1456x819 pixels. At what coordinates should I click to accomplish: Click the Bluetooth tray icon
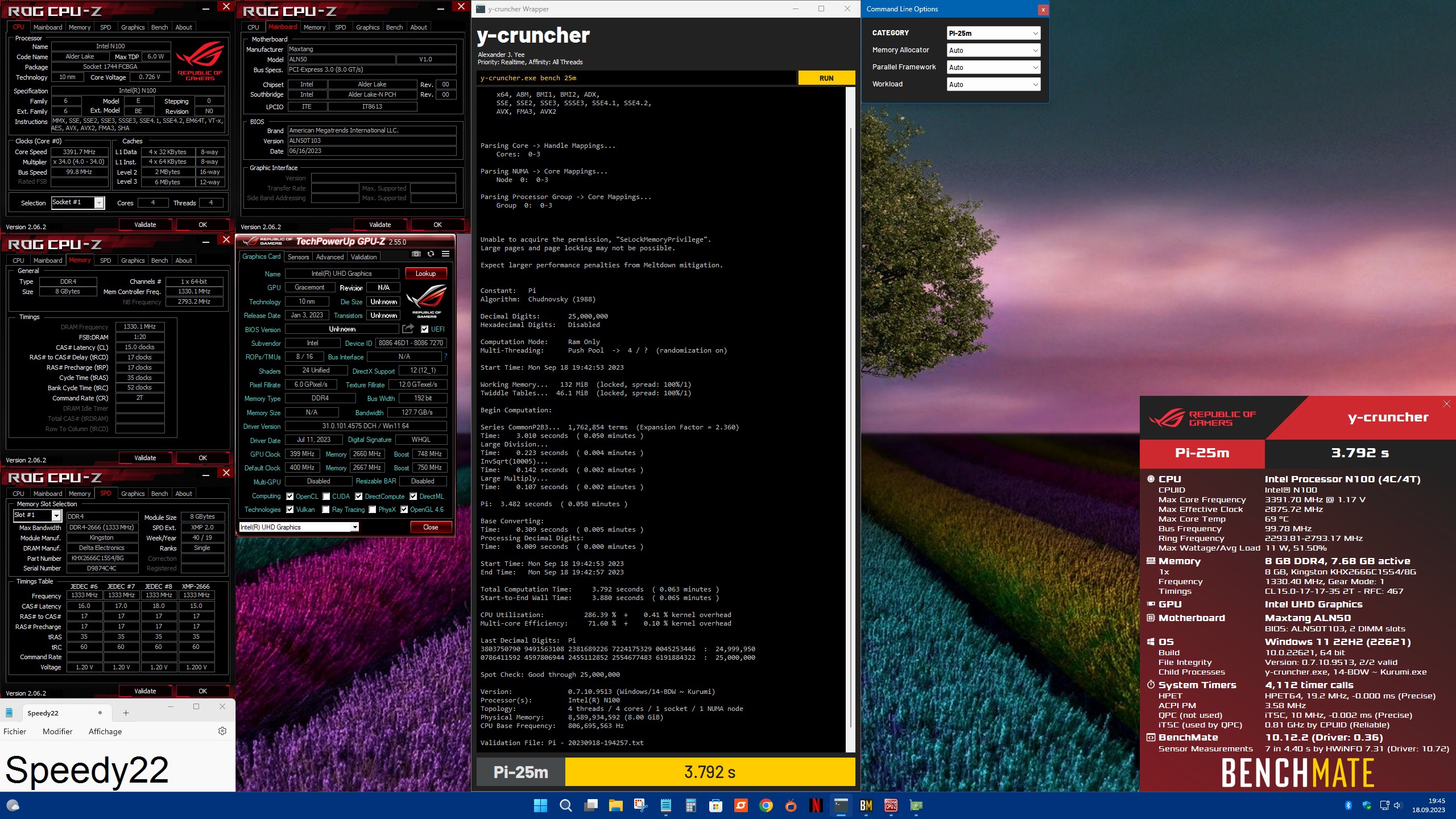coord(1348,805)
